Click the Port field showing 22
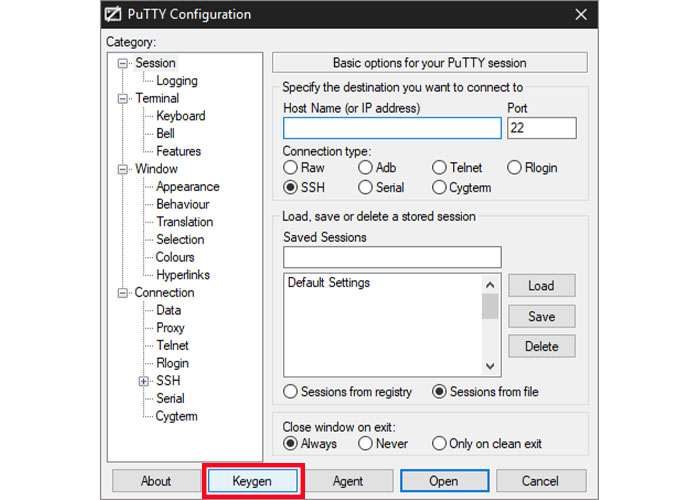The image size is (700, 500). (542, 128)
